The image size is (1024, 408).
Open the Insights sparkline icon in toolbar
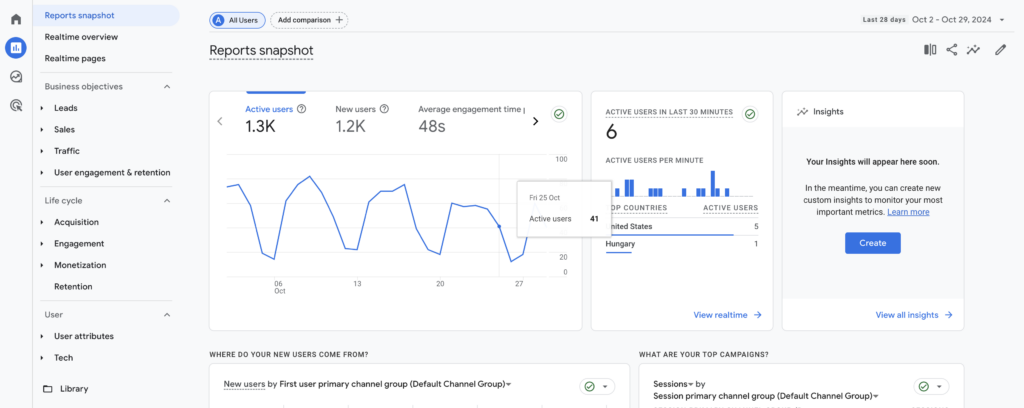coord(974,50)
